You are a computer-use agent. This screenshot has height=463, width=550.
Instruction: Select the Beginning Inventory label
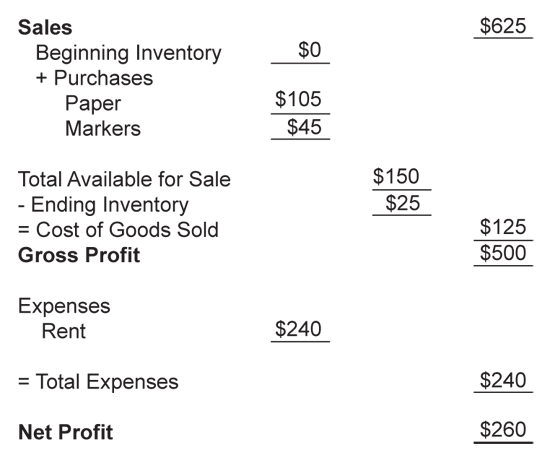pyautogui.click(x=128, y=54)
